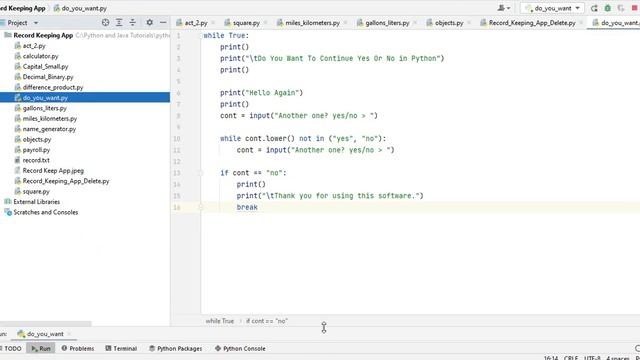Open the Python Console tool window

(240, 349)
